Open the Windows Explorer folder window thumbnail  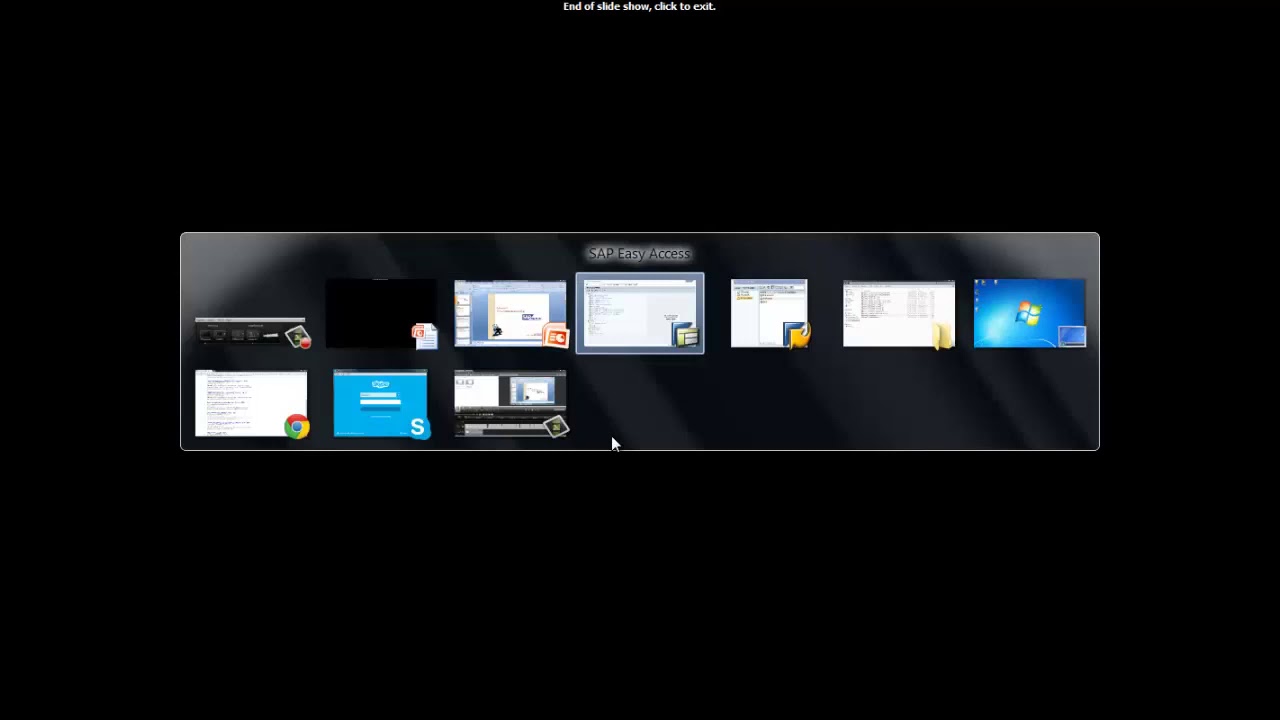point(899,314)
